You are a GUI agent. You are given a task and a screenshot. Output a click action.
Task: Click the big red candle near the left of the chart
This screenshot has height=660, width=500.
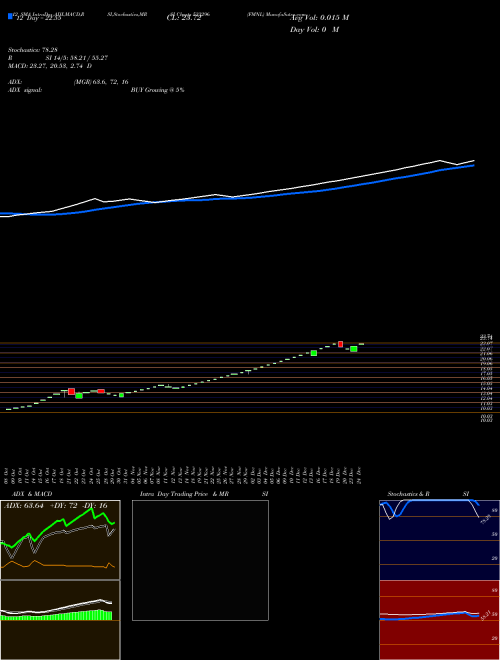click(72, 391)
